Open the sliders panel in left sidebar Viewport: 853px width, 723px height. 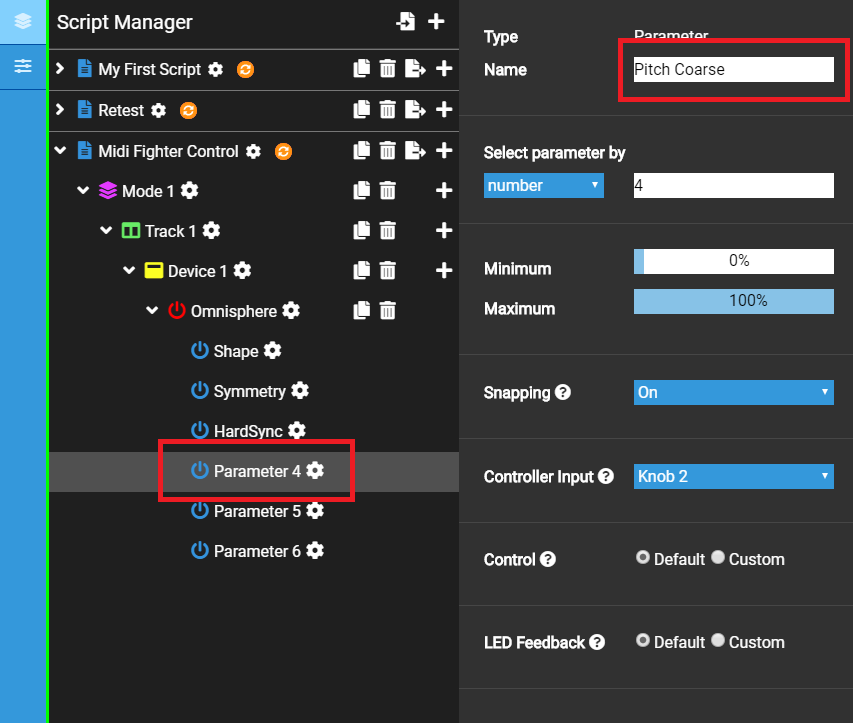click(x=23, y=67)
